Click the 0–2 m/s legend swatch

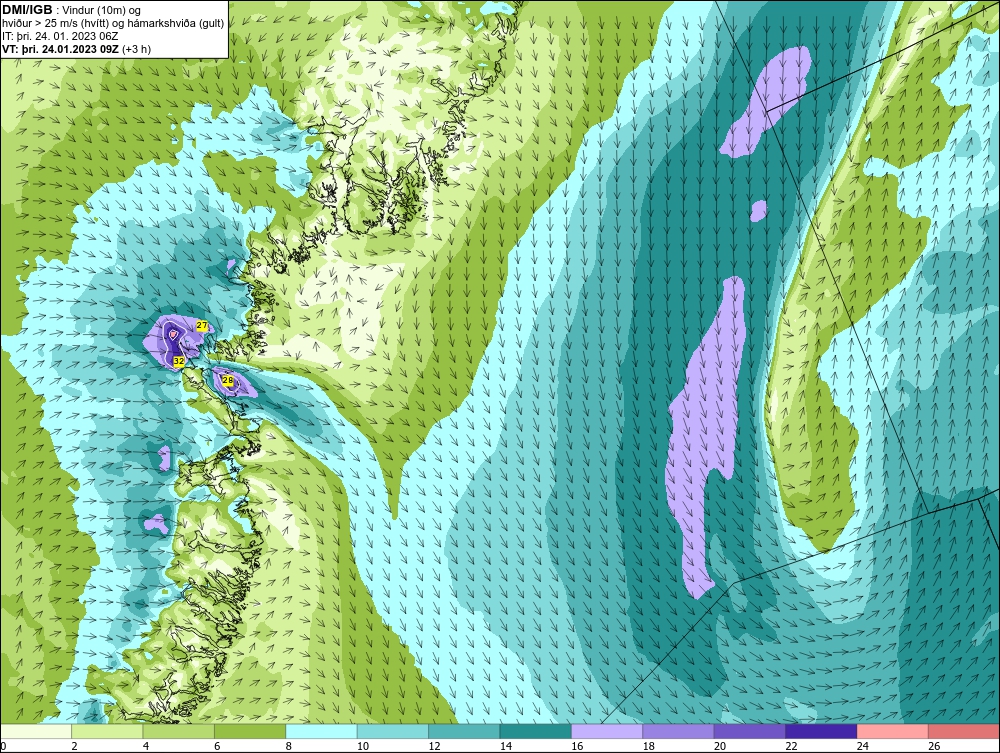pyautogui.click(x=36, y=731)
